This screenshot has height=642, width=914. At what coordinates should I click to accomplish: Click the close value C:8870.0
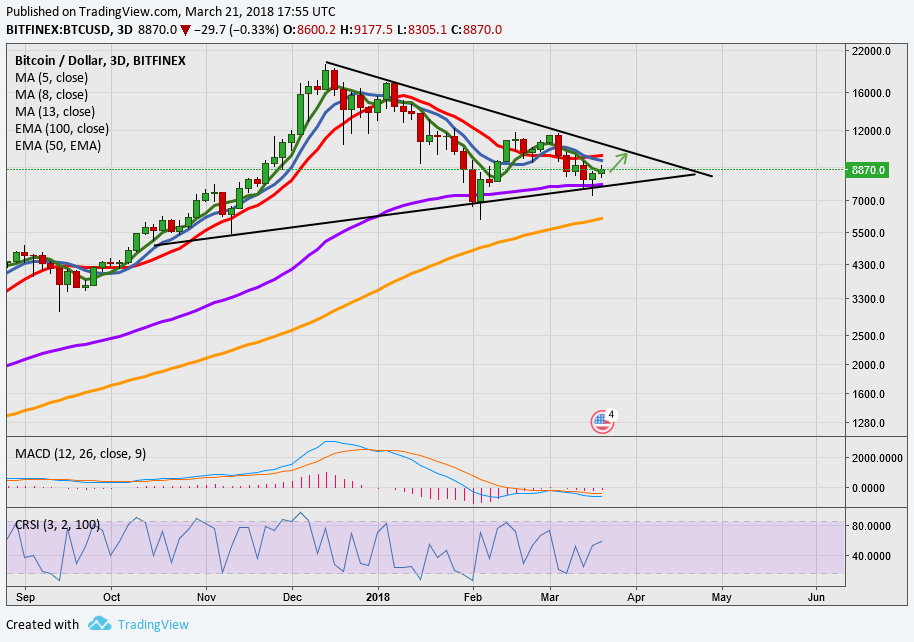pyautogui.click(x=476, y=29)
